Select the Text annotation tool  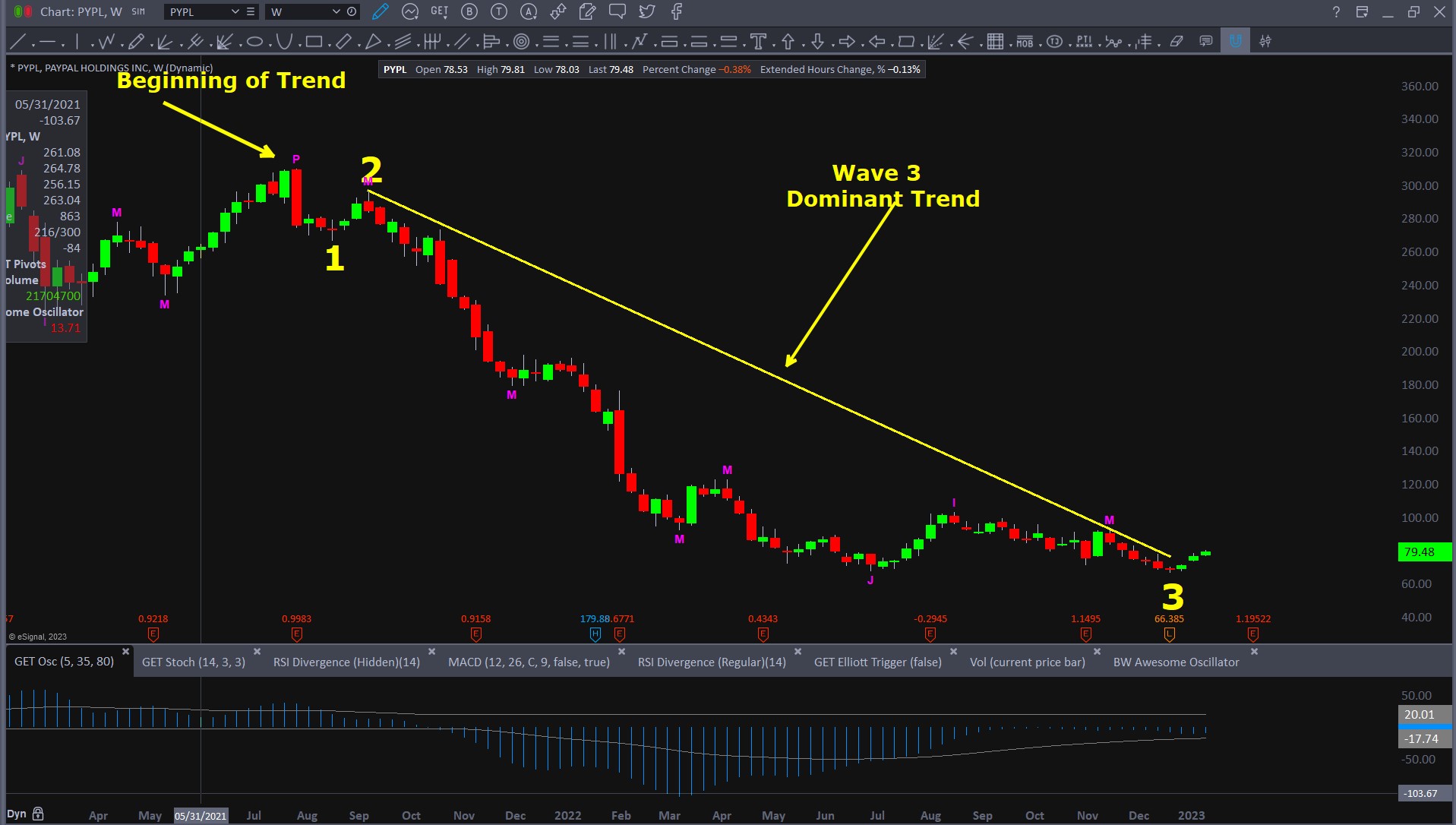click(x=757, y=42)
